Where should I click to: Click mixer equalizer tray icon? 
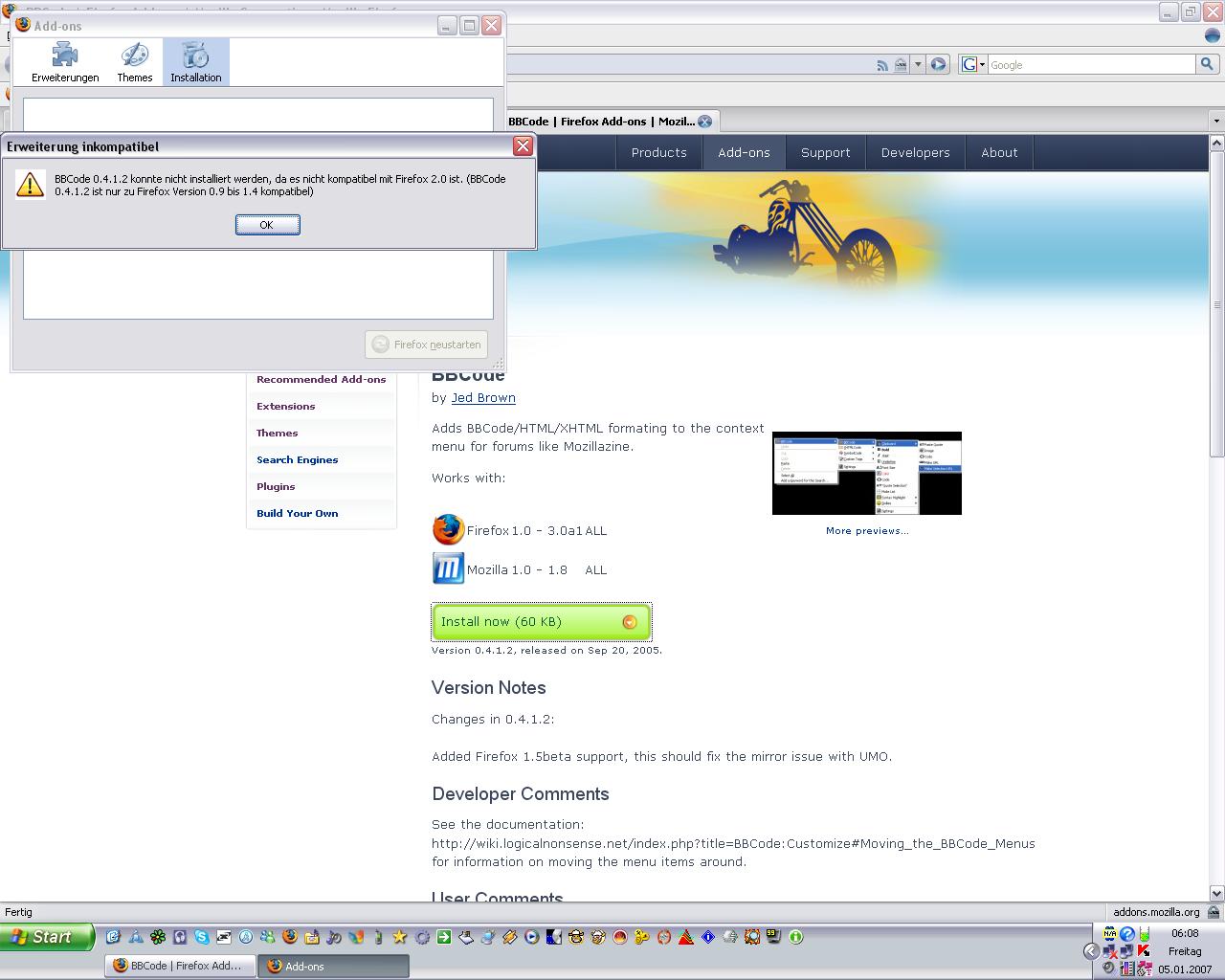coord(1127,970)
